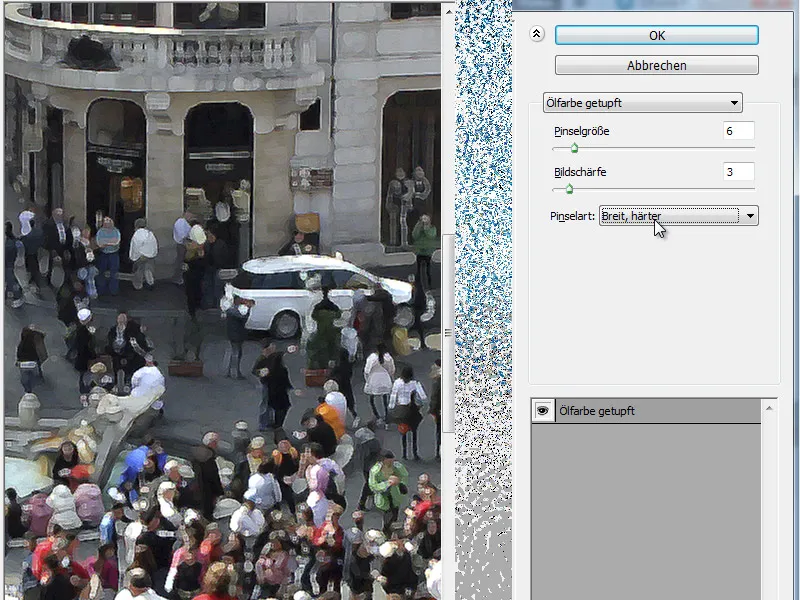This screenshot has width=800, height=600.
Task: Click the Pinselgröße label
Action: pos(582,131)
